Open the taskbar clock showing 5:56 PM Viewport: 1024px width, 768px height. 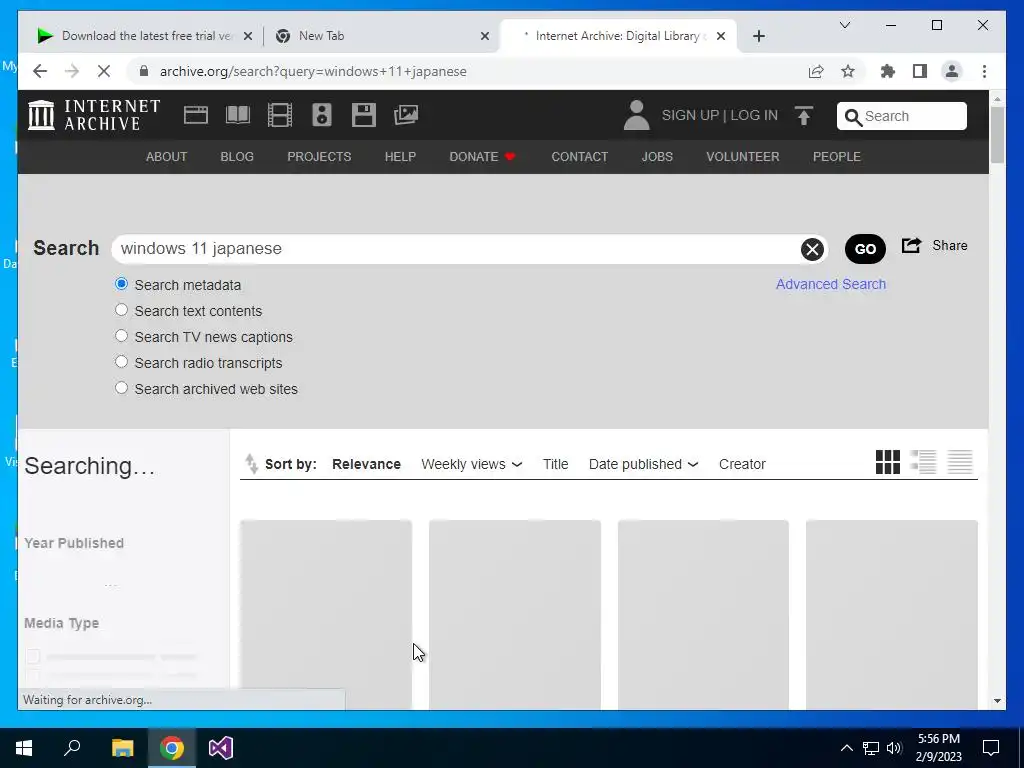click(x=938, y=748)
